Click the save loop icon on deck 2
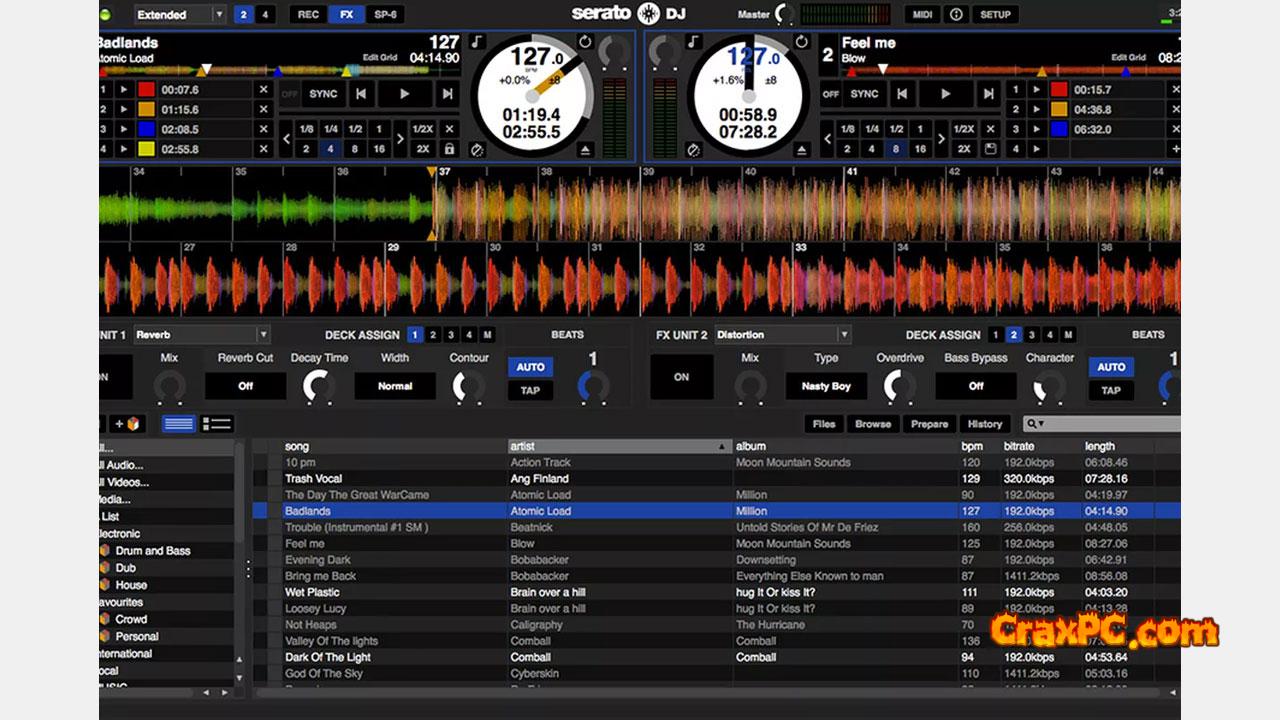This screenshot has width=1280, height=720. (990, 149)
